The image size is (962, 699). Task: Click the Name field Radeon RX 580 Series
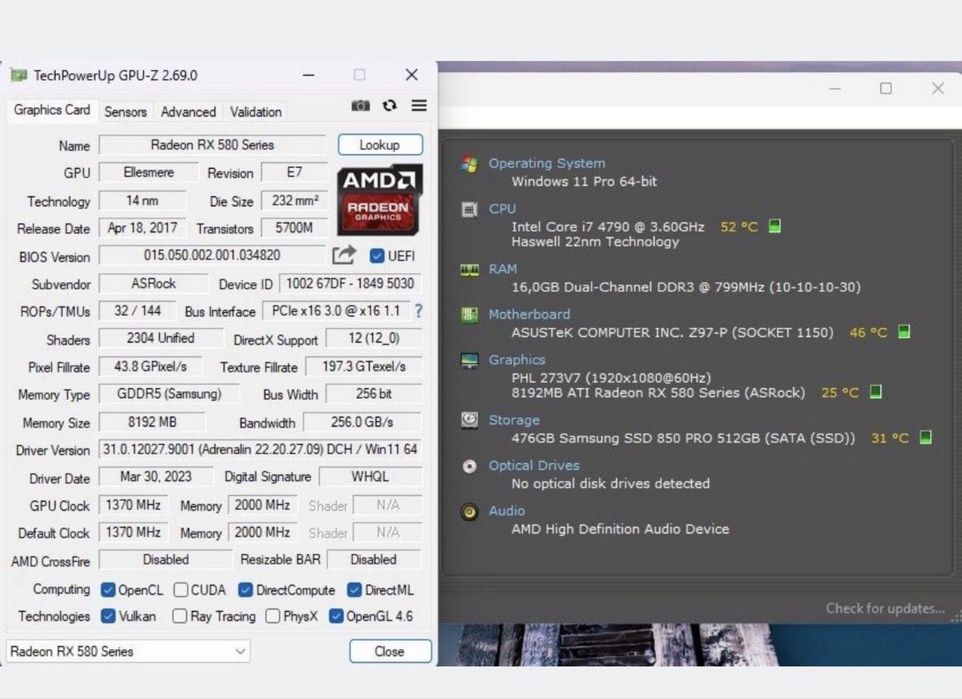[212, 145]
